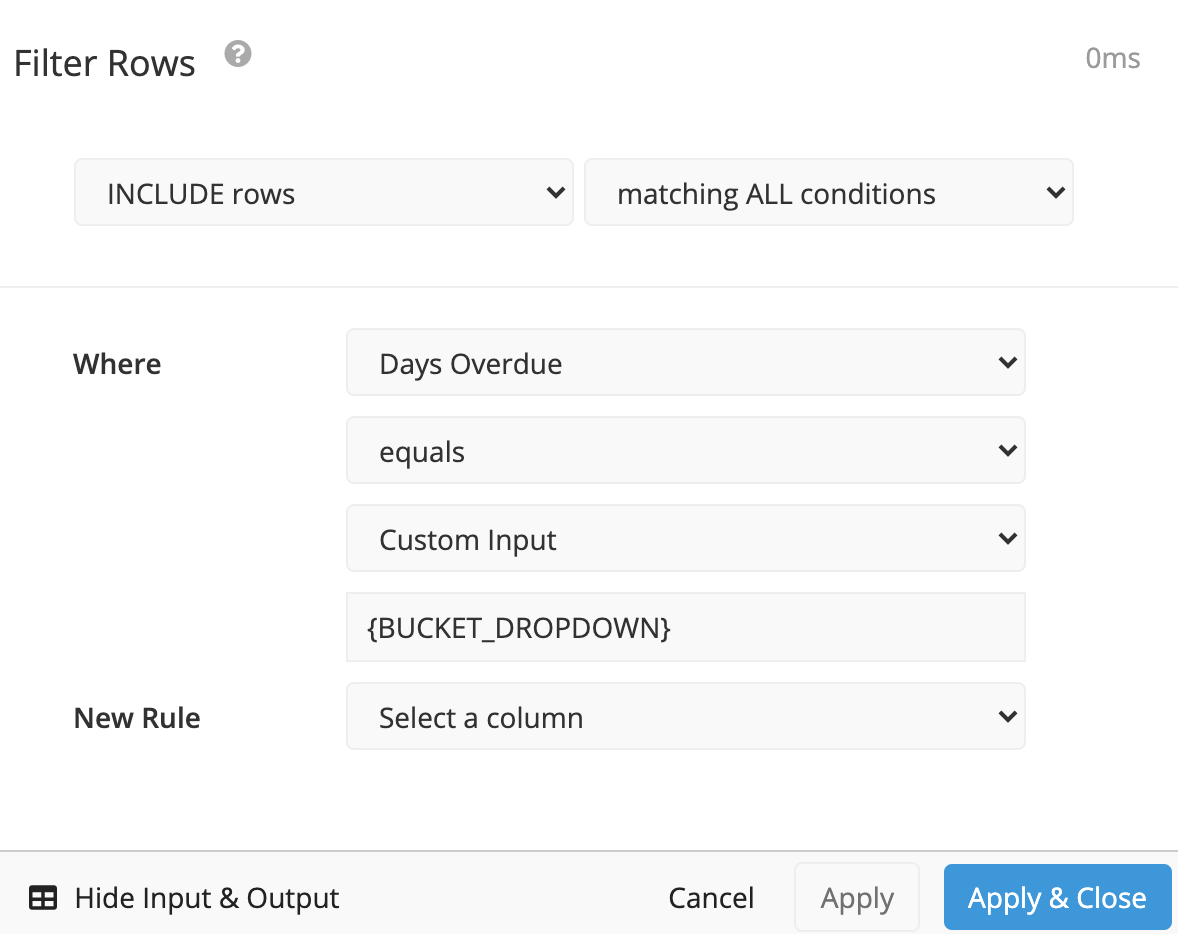Open the matching ALL conditions dropdown
The image size is (1178, 934).
point(829,192)
